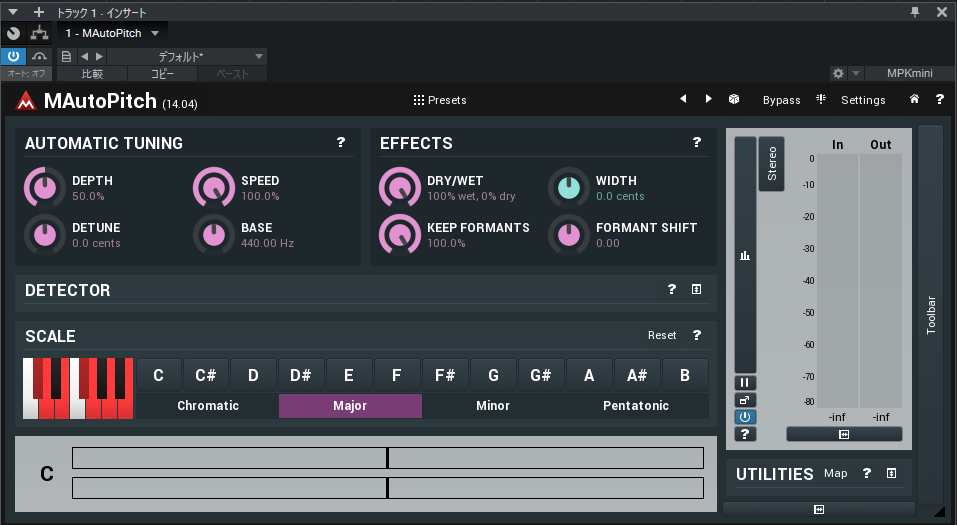This screenshot has height=525, width=957.
Task: Reset the scale notes
Action: 662,335
